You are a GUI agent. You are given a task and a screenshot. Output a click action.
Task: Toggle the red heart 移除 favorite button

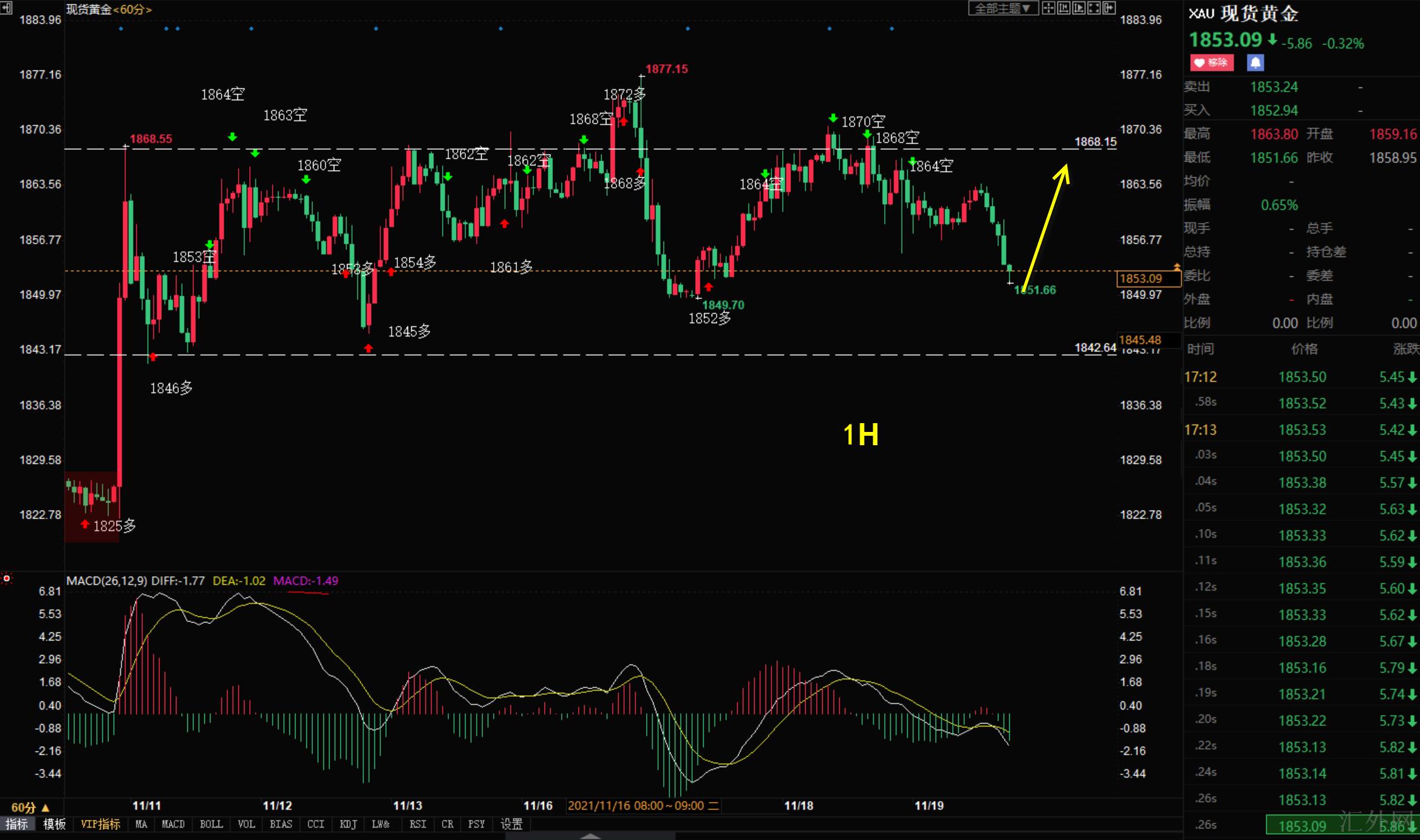pos(1212,62)
